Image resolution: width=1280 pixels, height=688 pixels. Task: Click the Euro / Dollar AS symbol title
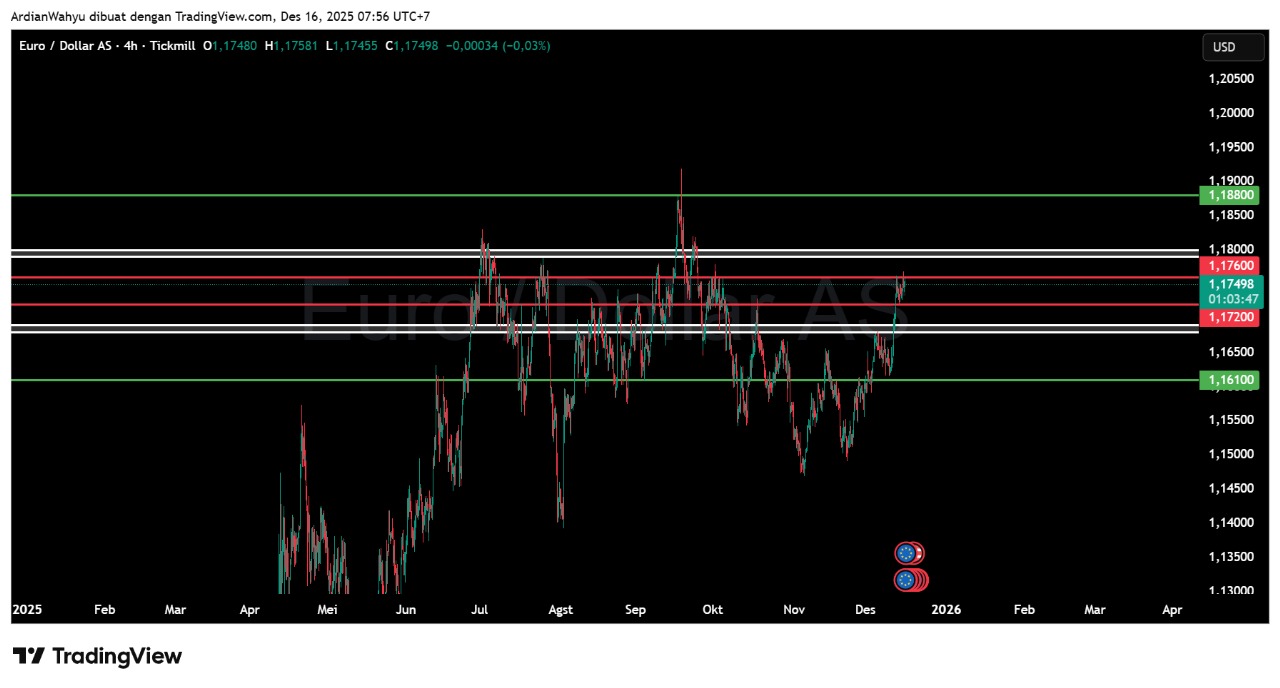click(x=66, y=46)
